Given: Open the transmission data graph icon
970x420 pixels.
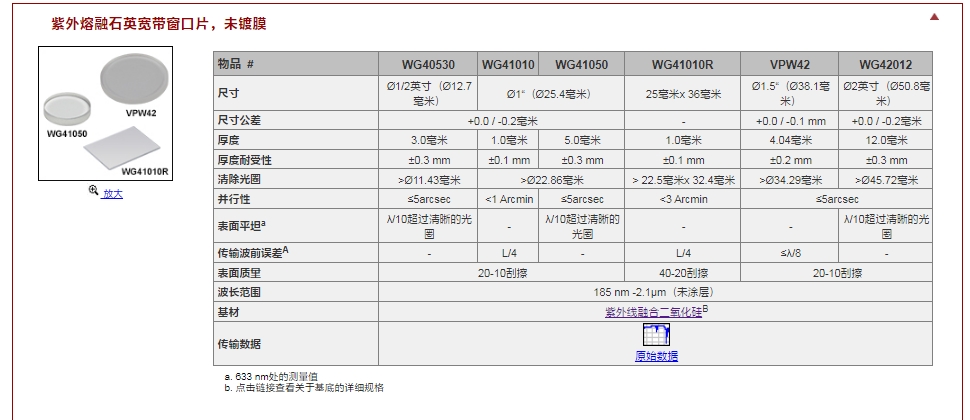Looking at the screenshot, I should pyautogui.click(x=656, y=335).
